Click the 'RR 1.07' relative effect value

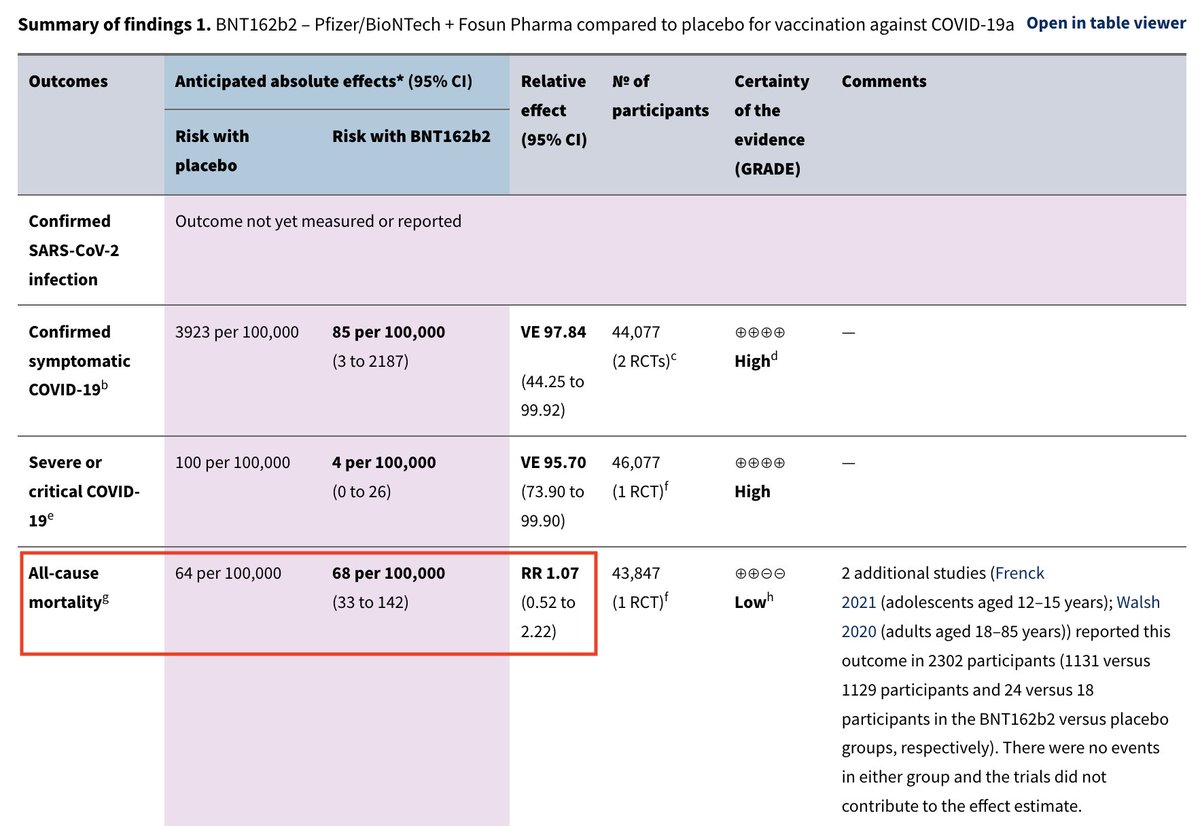549,574
